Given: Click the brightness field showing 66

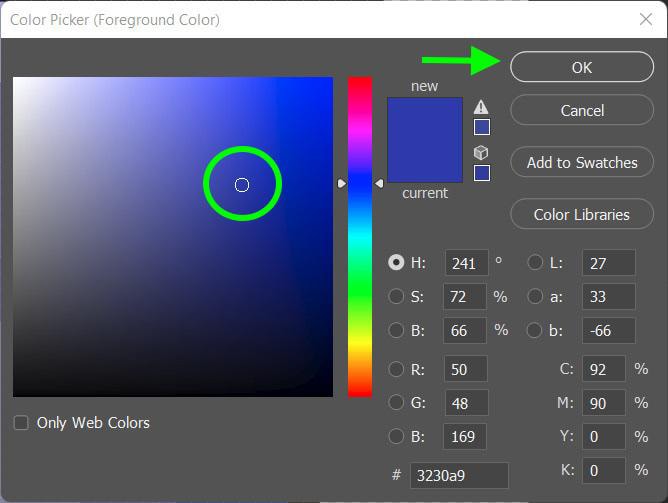Looking at the screenshot, I should (465, 330).
